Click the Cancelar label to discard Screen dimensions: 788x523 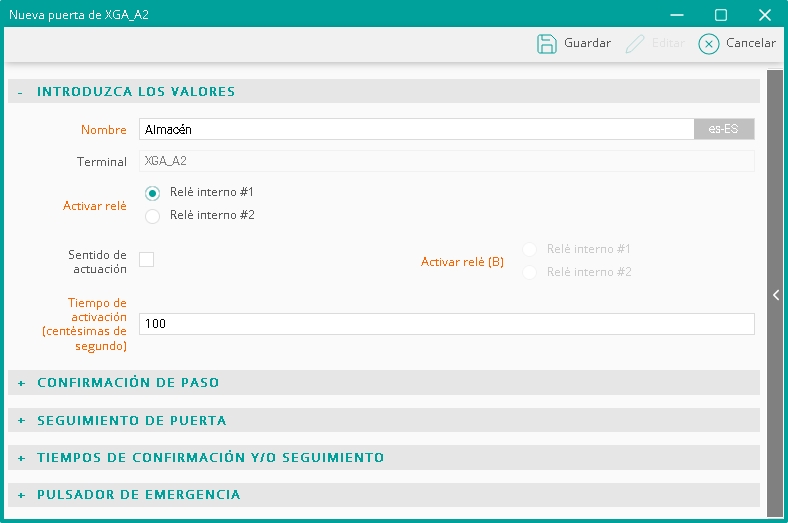(751, 43)
